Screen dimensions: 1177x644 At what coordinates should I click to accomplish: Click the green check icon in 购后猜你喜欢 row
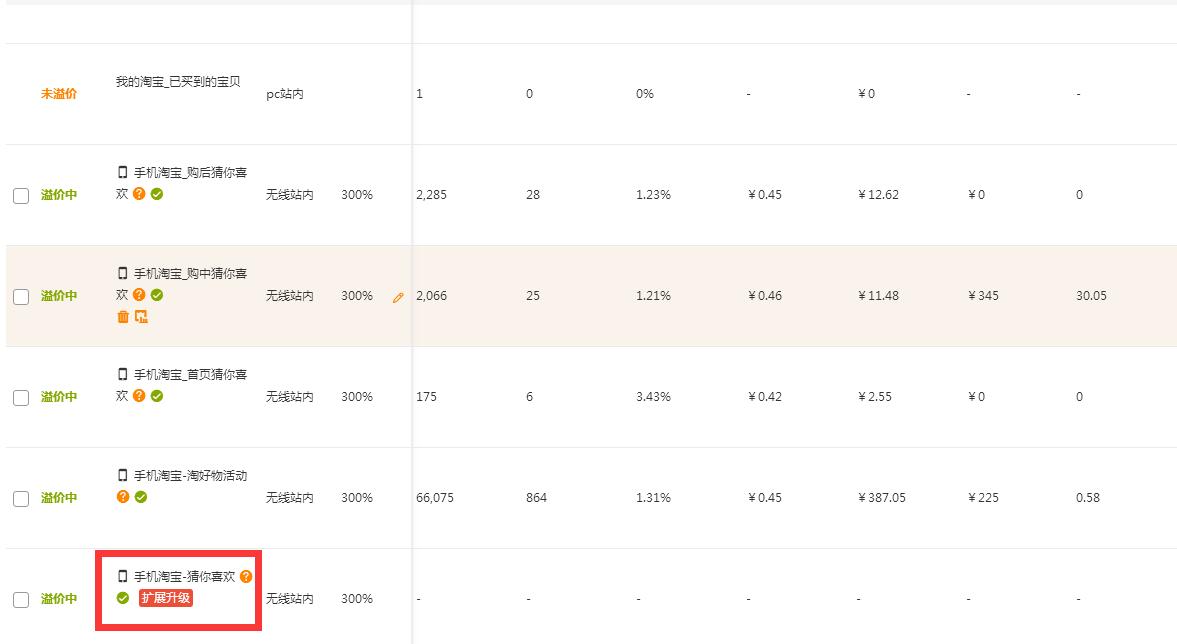pos(157,194)
